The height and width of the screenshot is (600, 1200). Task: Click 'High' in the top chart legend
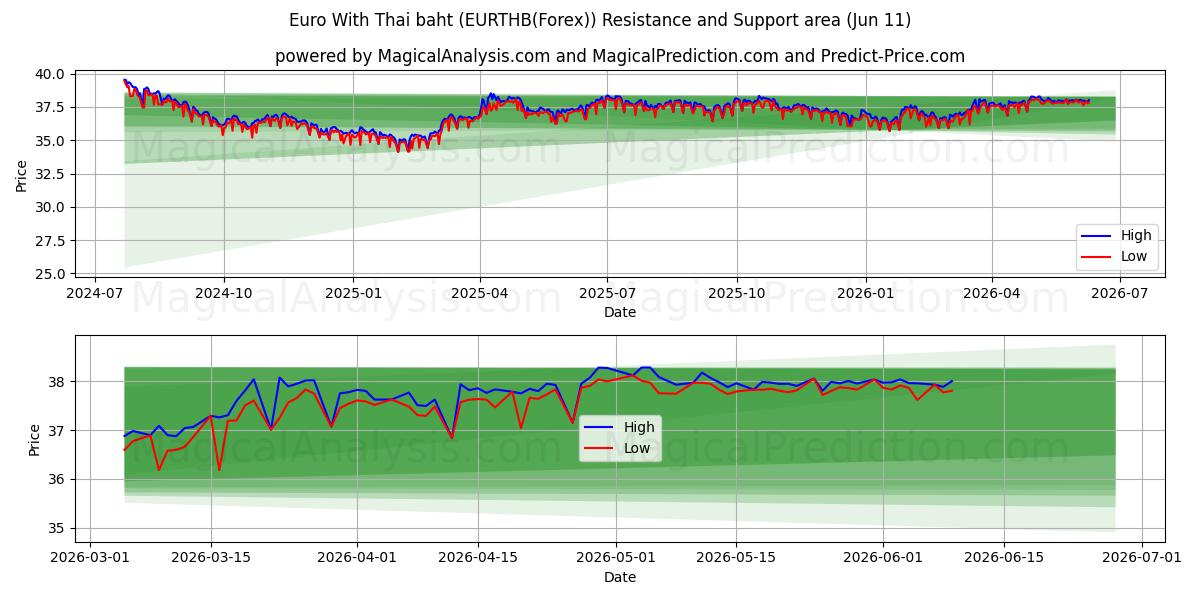1136,236
